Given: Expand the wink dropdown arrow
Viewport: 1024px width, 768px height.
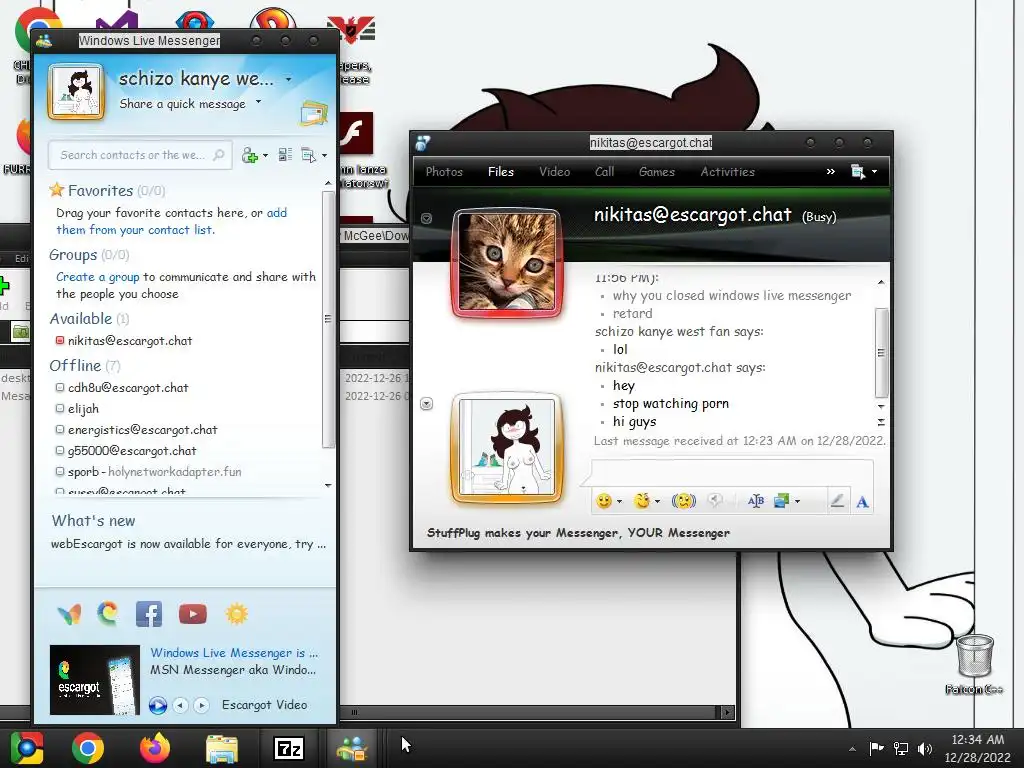Looking at the screenshot, I should [657, 502].
